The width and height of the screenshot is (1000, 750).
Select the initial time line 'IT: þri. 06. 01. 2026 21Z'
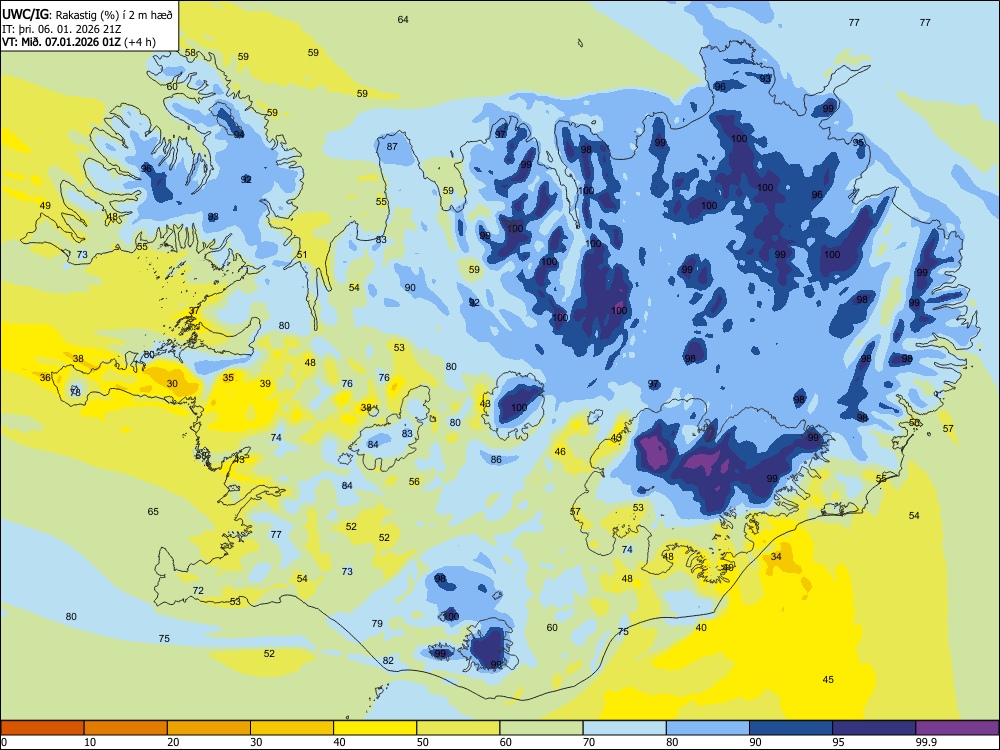(61, 29)
